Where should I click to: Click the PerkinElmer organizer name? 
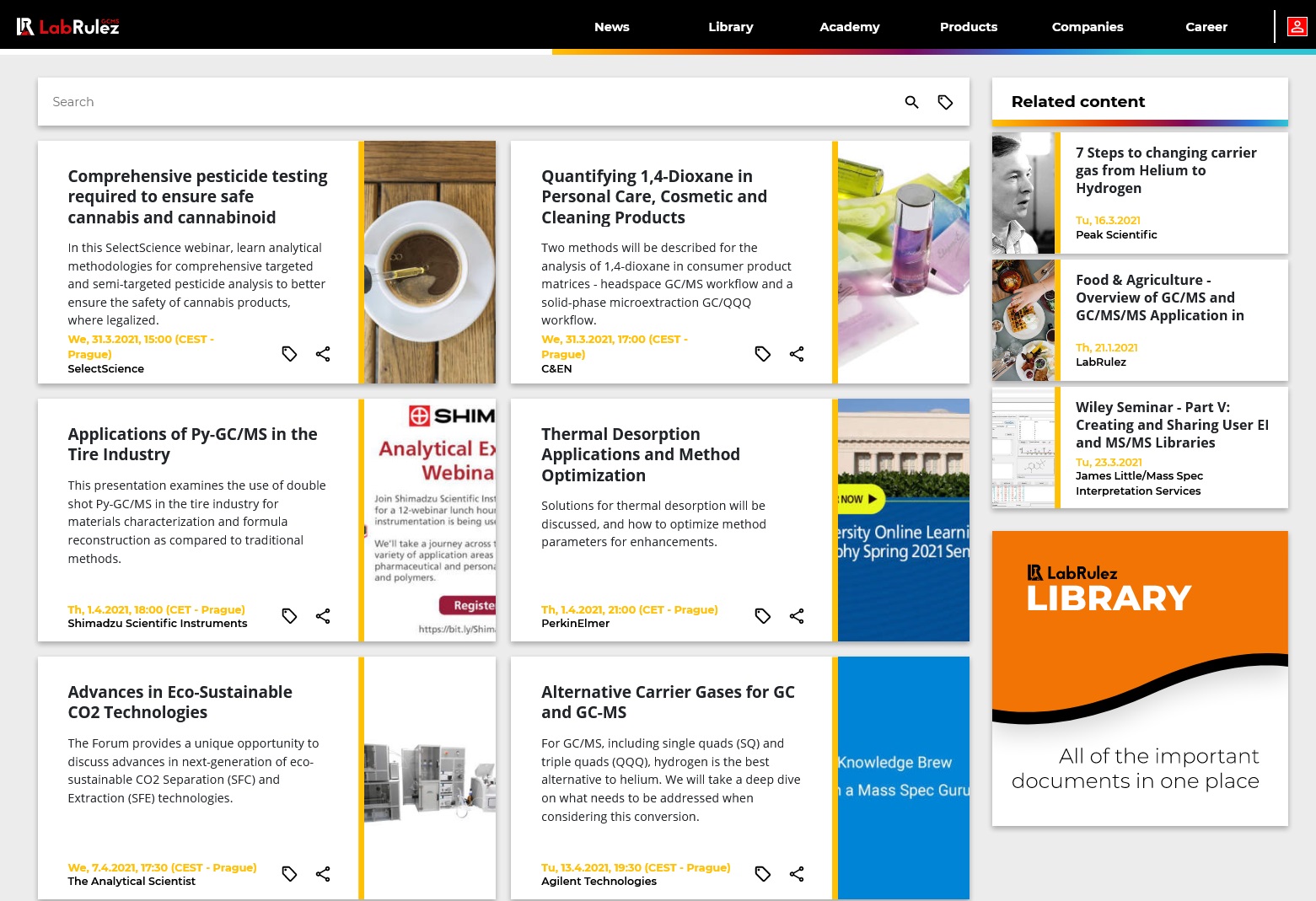575,624
